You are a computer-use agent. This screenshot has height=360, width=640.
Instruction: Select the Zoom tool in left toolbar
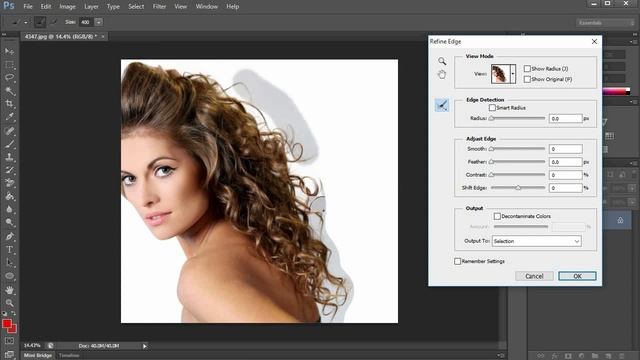click(x=9, y=303)
